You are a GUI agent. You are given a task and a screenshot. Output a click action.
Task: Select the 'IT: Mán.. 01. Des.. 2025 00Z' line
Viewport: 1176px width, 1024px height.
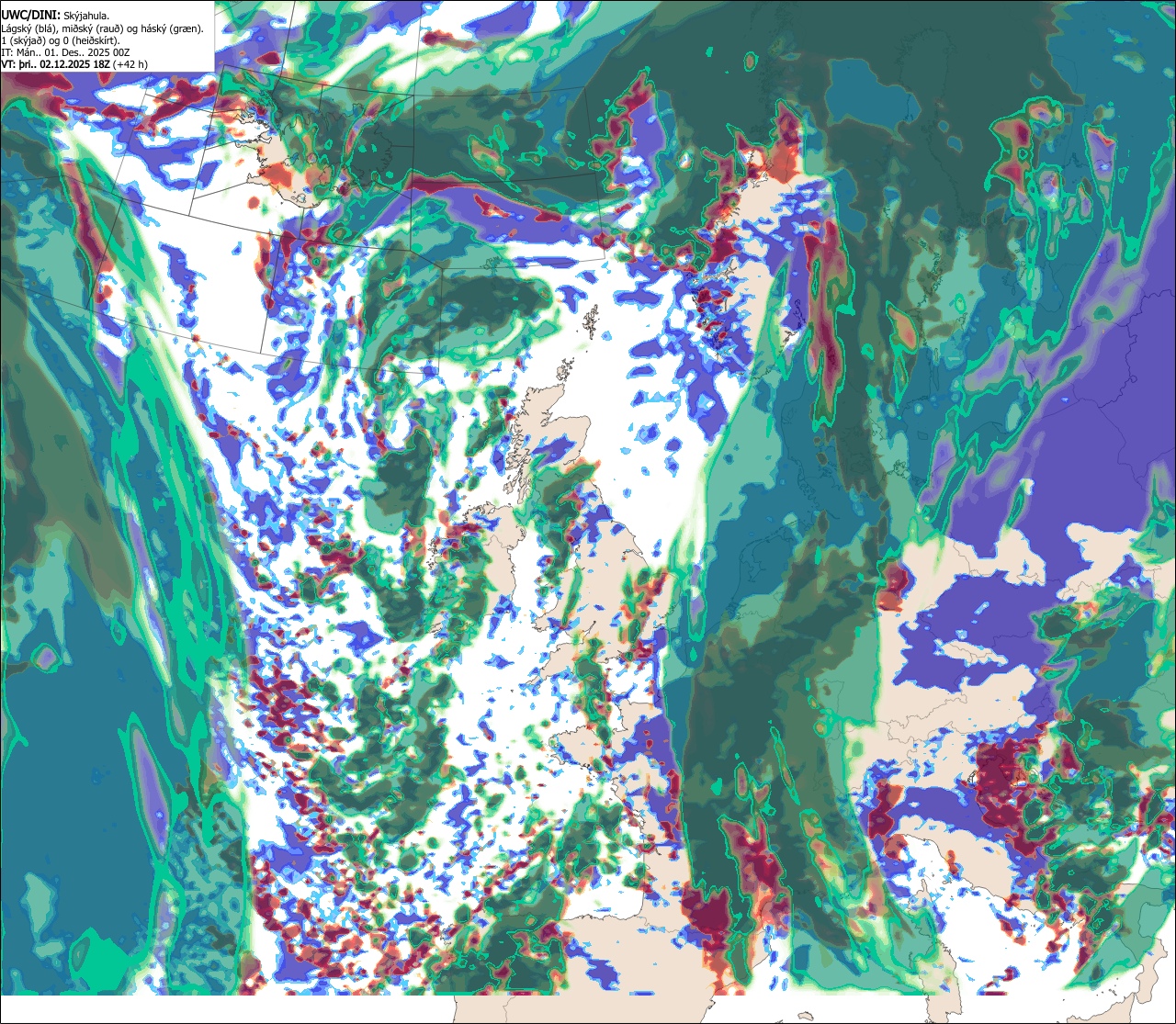(66, 52)
